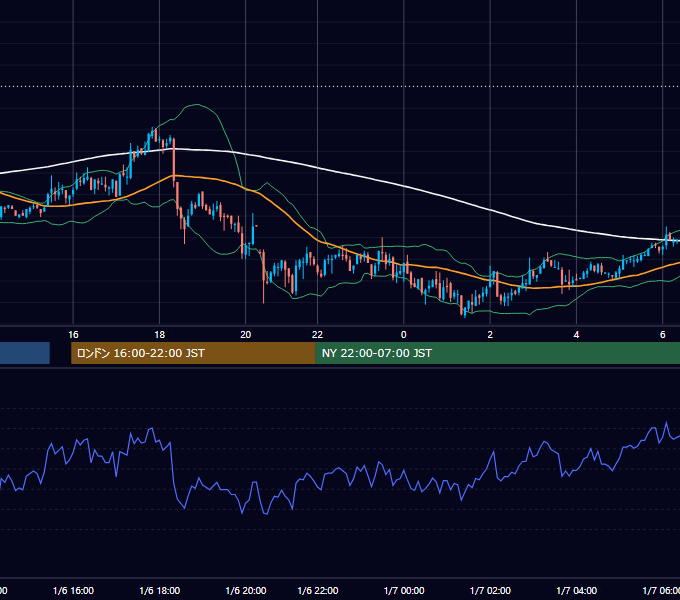Click the 1/7 00:00 label on lower axis

coord(404,590)
